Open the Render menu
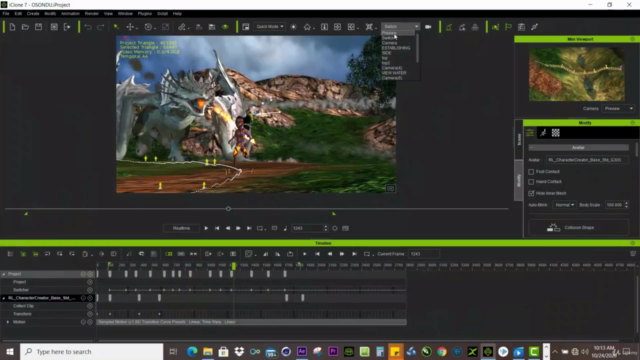The width and height of the screenshot is (640, 360). 91,13
